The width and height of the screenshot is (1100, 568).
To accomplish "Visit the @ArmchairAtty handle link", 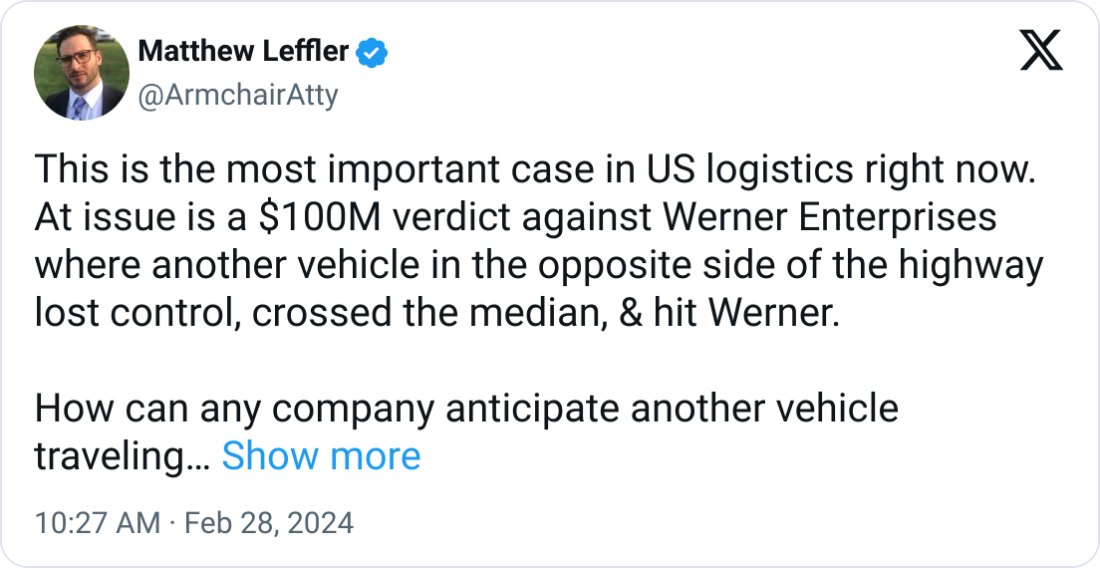I will (x=236, y=95).
